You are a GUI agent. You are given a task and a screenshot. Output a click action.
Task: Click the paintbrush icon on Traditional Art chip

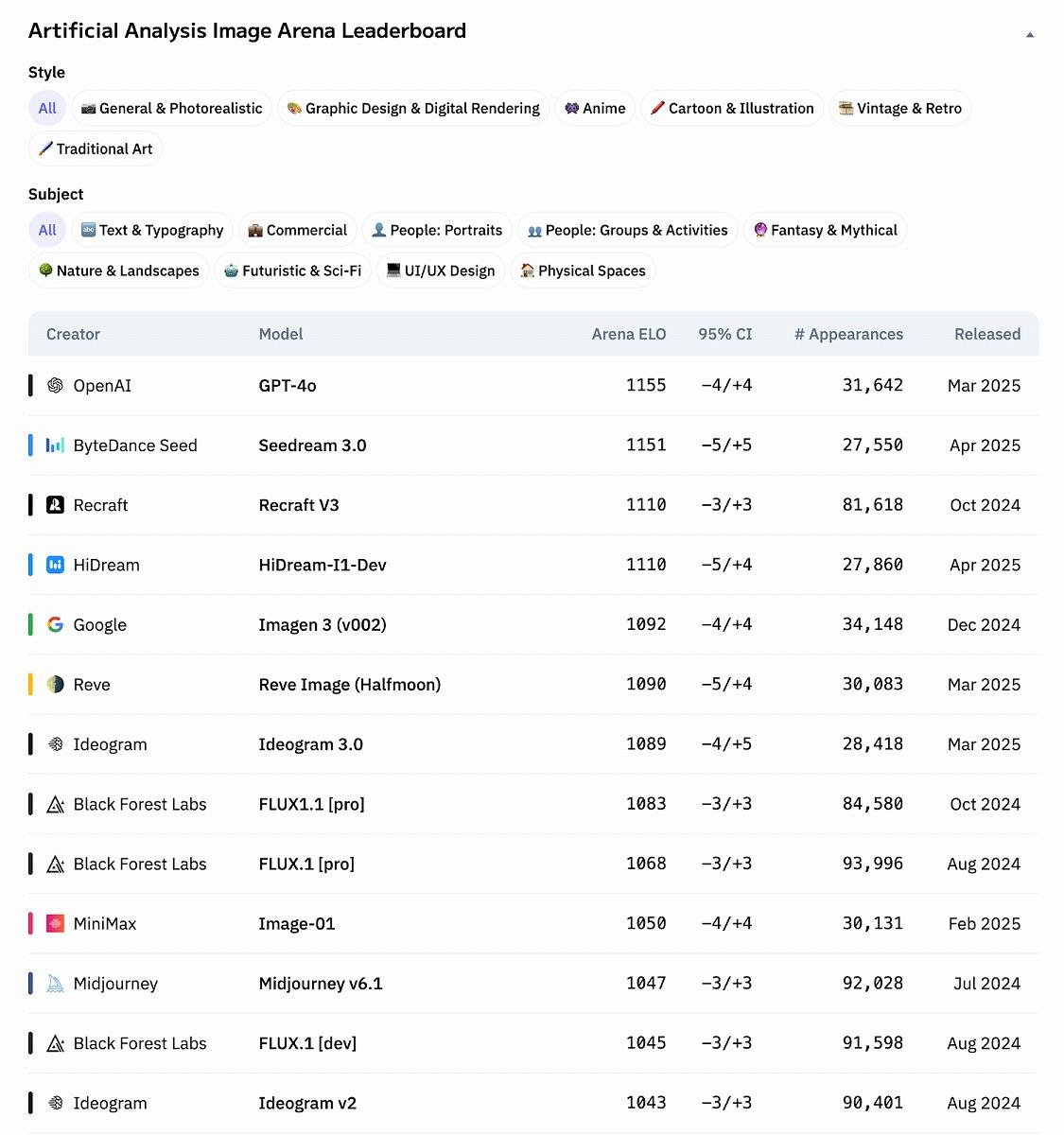(45, 148)
